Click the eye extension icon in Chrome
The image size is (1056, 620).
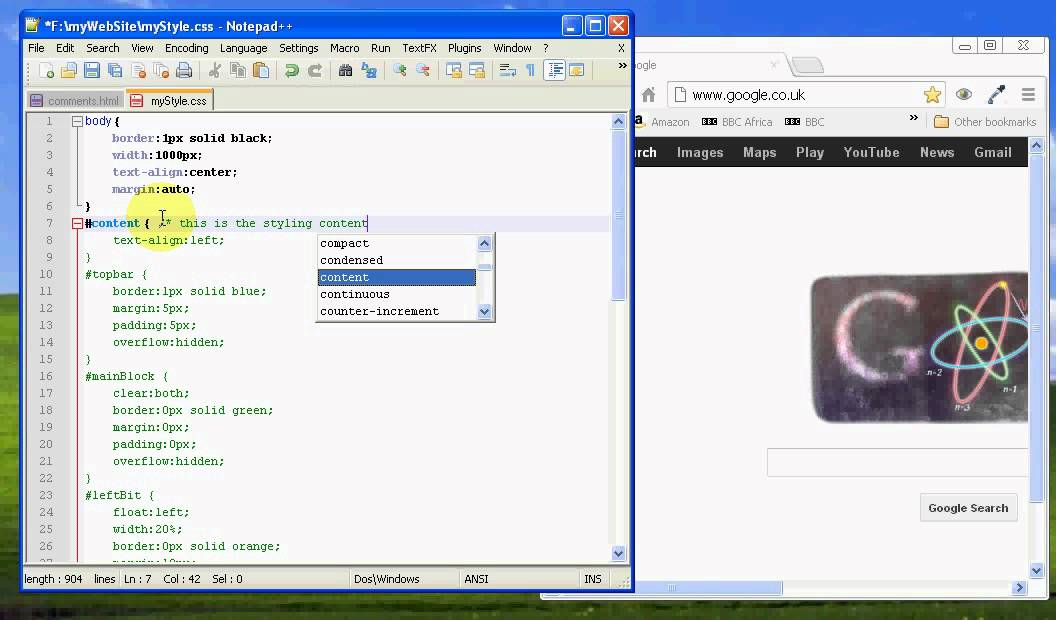[x=964, y=94]
